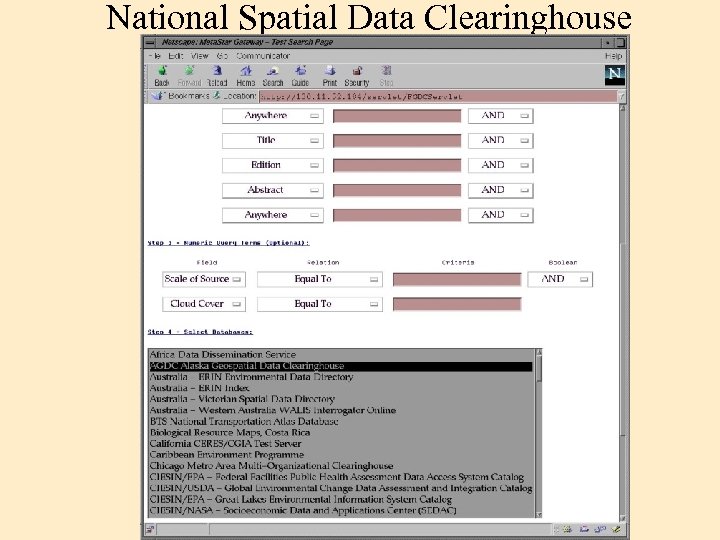
Task: Open Equal To dropdown for Cloud Cover
Action: (x=320, y=304)
